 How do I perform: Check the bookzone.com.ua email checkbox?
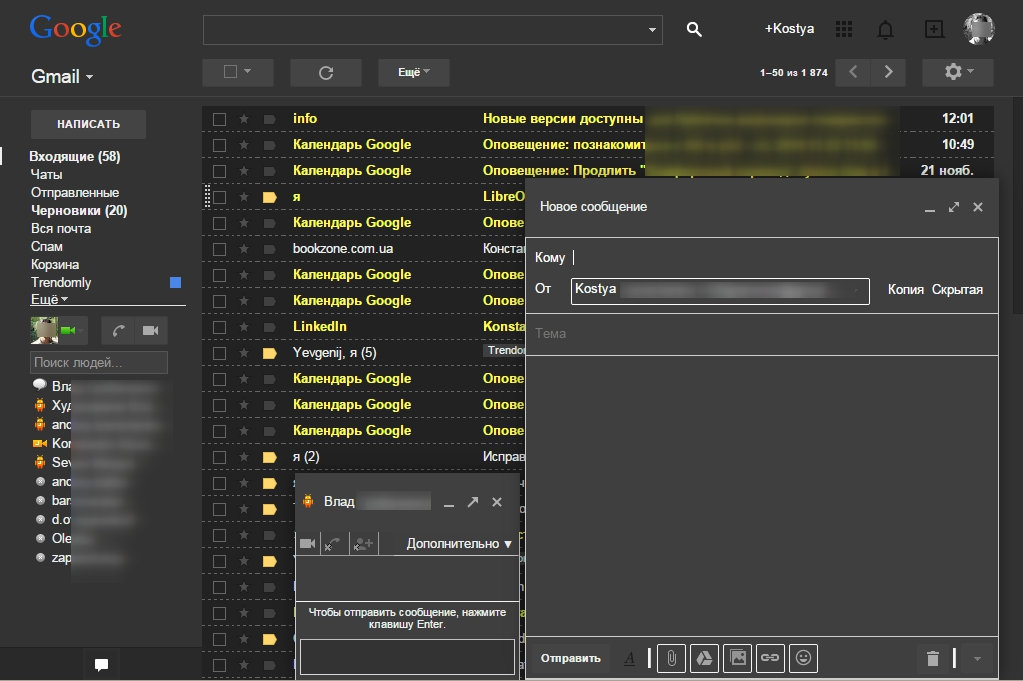[x=218, y=248]
